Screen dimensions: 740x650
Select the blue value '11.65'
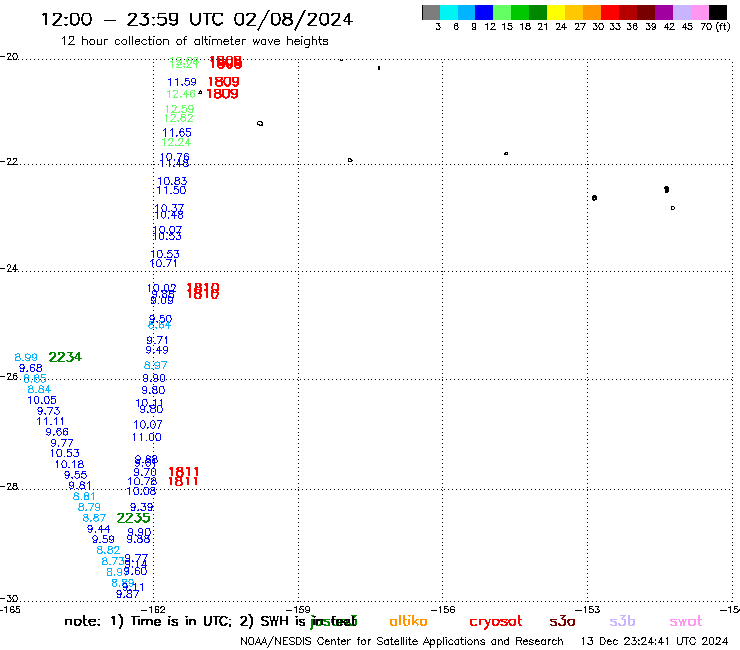point(177,133)
